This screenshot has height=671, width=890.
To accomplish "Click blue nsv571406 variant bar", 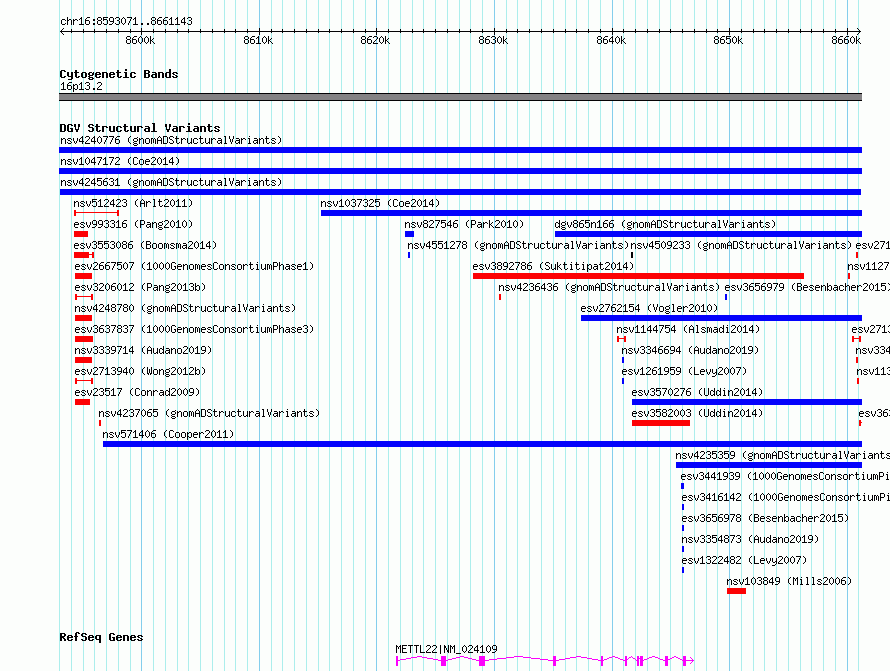I will [x=482, y=444].
